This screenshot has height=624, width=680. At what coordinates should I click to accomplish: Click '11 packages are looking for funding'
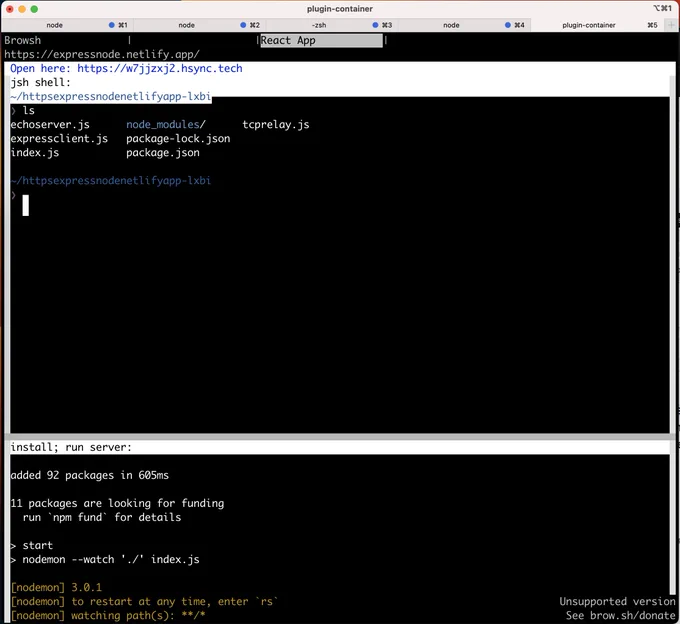pyautogui.click(x=117, y=503)
